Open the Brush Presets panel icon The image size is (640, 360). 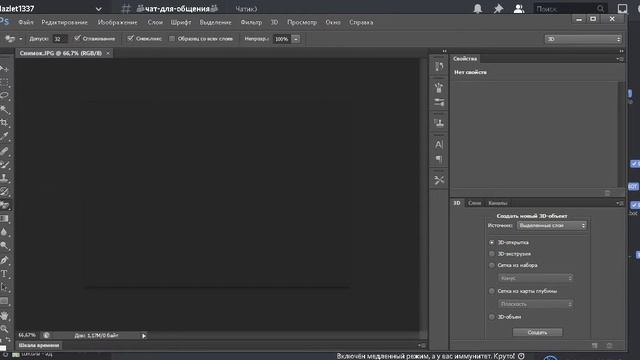439,102
